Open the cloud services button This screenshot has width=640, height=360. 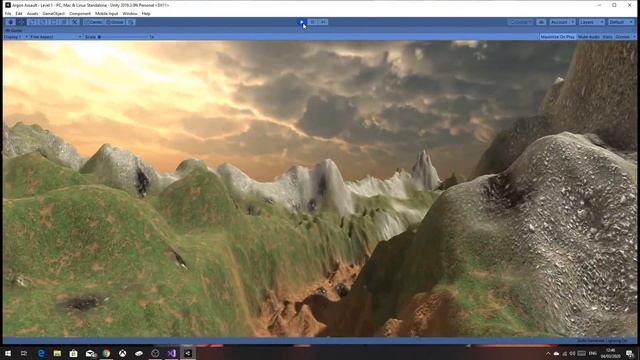pos(541,22)
